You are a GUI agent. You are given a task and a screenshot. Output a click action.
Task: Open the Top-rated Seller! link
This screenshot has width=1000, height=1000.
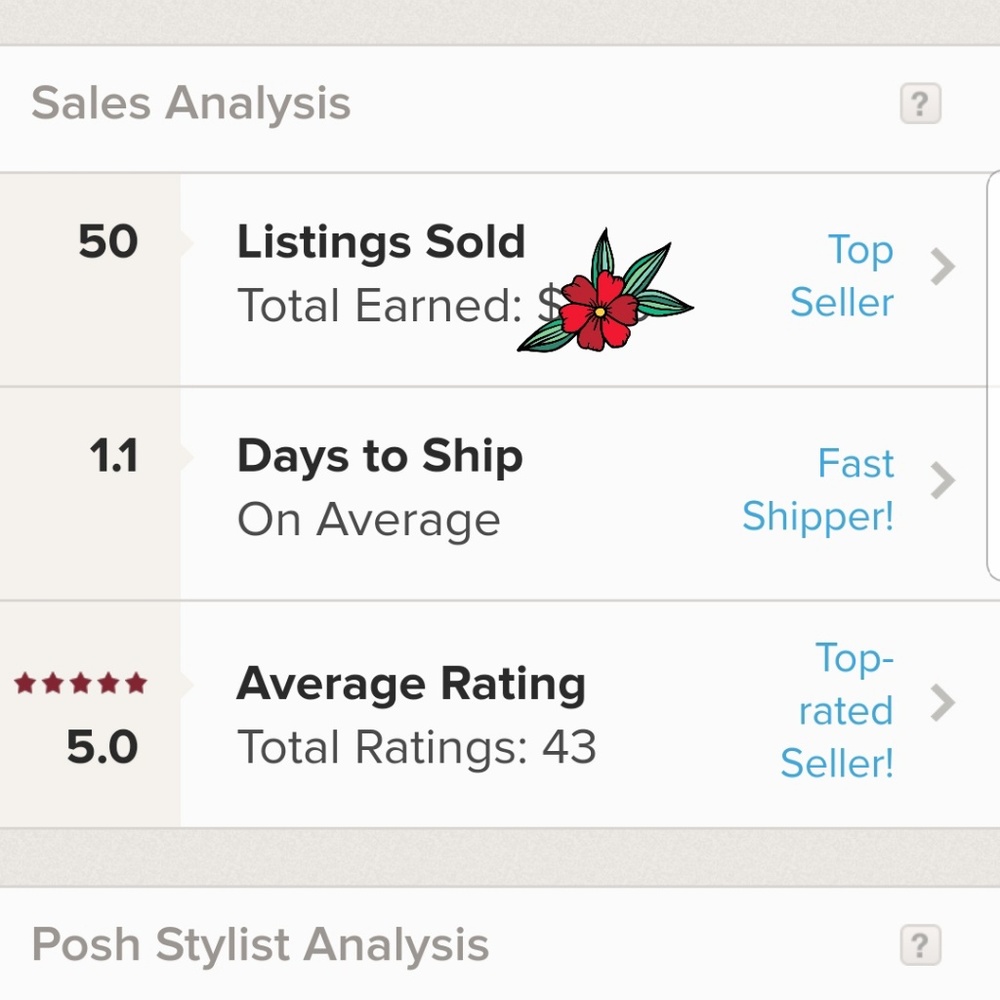(840, 710)
